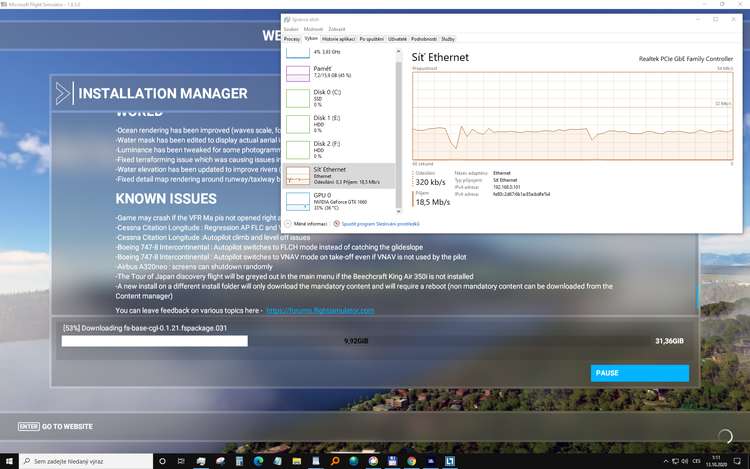The height and width of the screenshot is (469, 750).
Task: Click the GPU 0 mini graph thumbnail
Action: click(x=298, y=201)
